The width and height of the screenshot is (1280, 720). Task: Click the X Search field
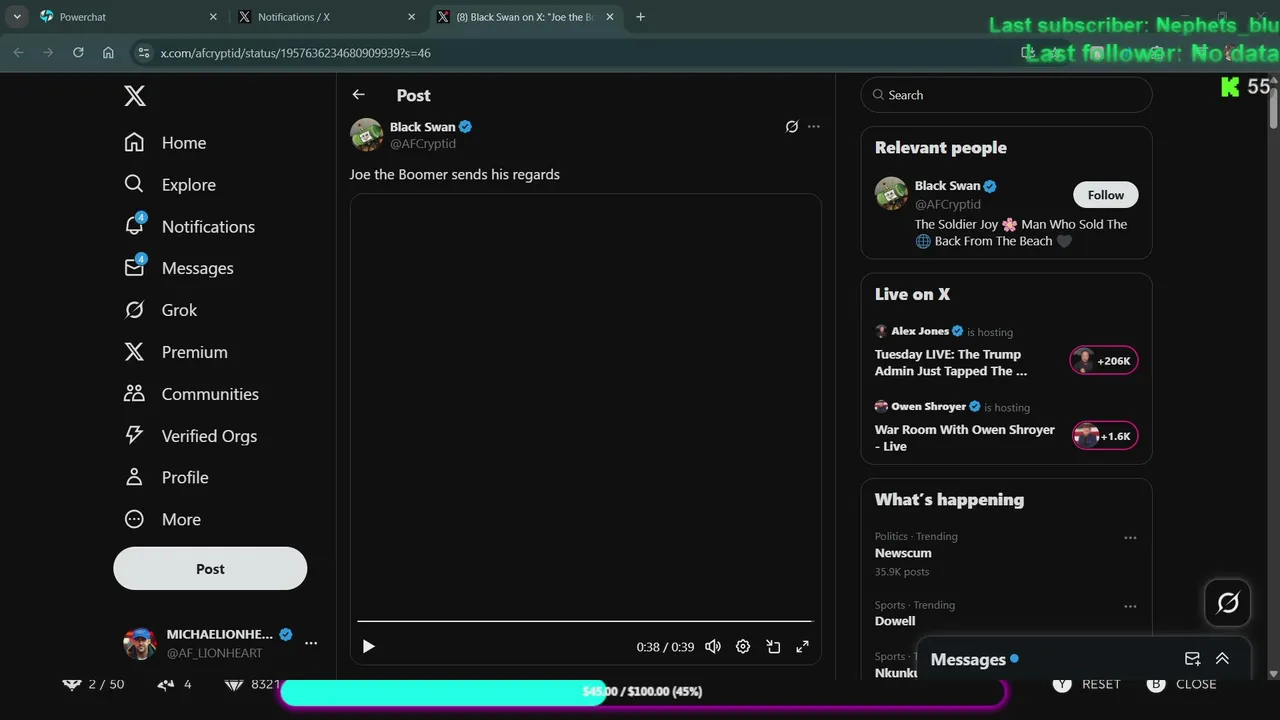pyautogui.click(x=1006, y=95)
